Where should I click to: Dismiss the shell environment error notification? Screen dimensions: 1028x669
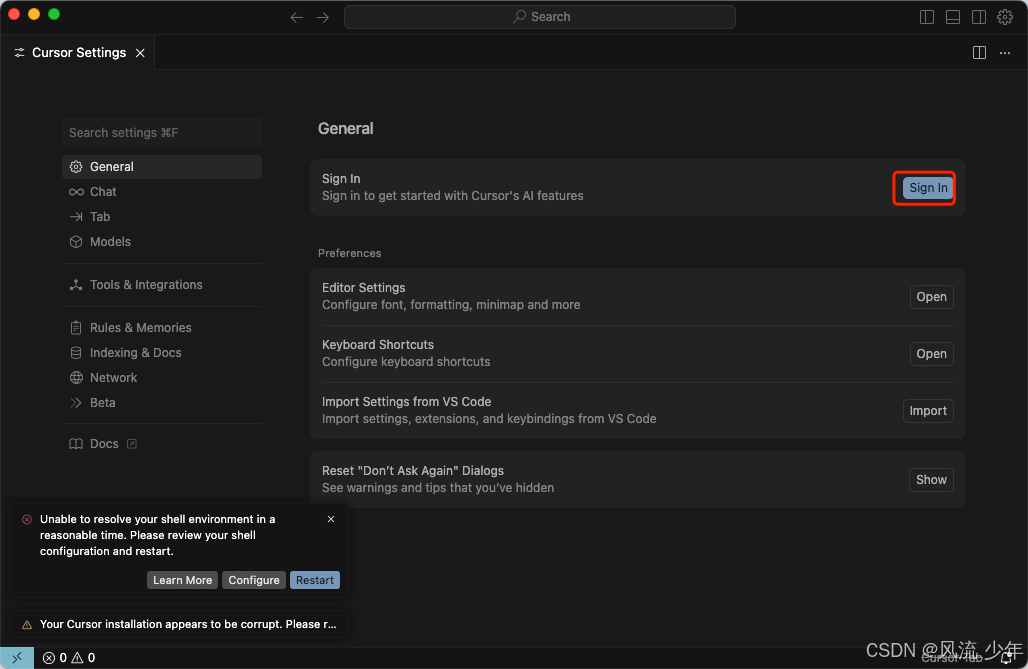(331, 519)
